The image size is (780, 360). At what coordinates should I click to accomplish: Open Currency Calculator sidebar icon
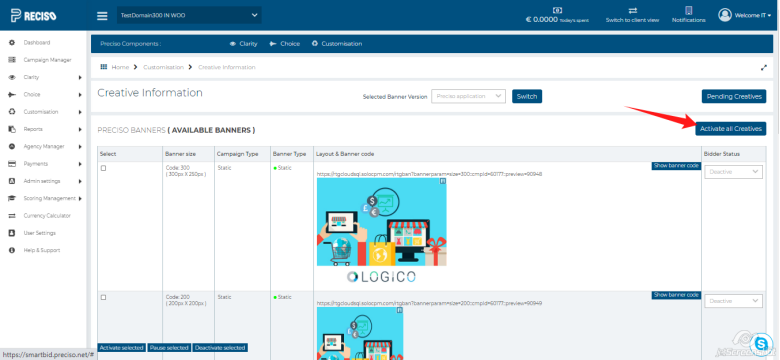[12, 216]
